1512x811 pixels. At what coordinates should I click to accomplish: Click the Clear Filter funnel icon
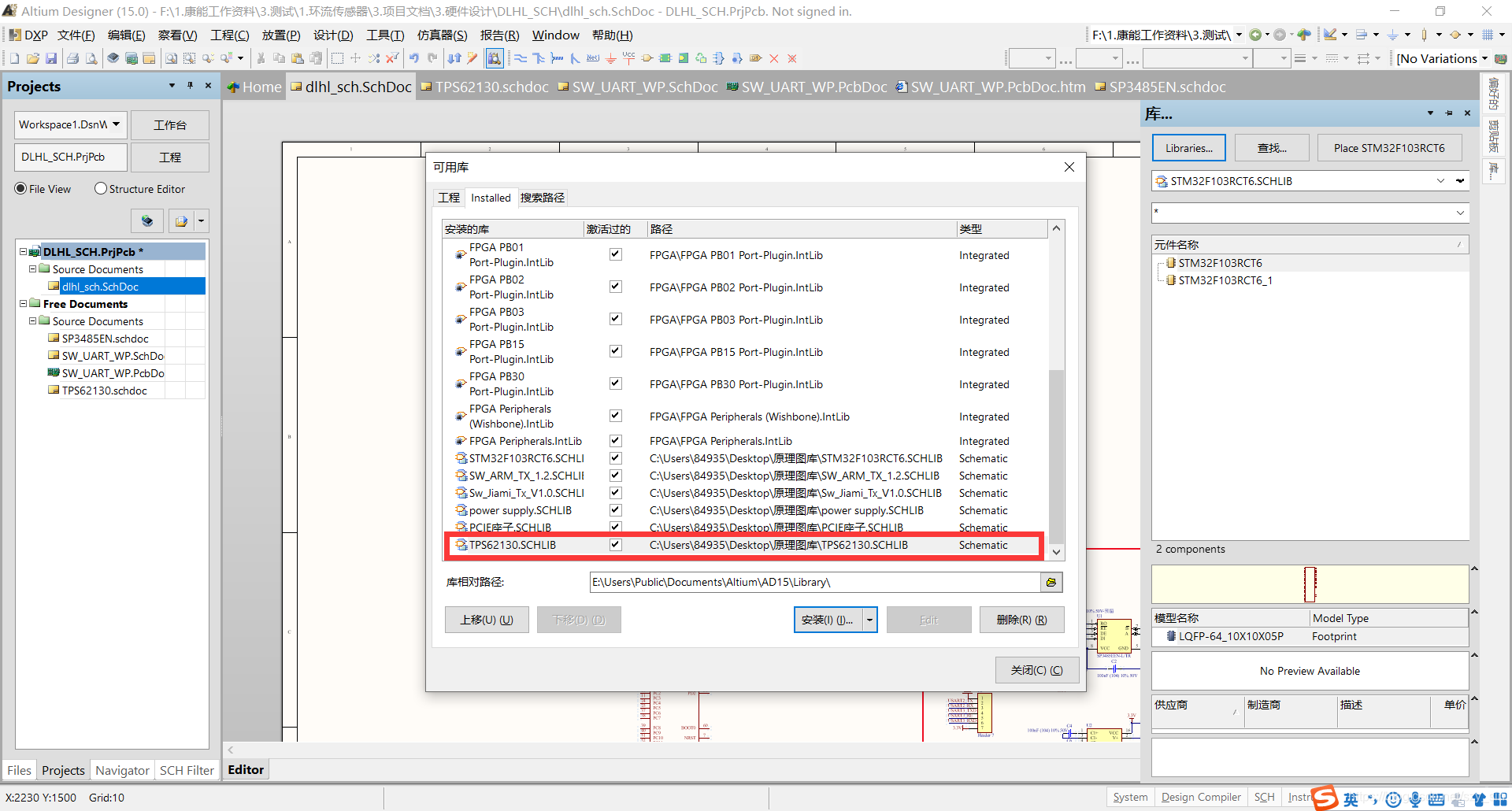391,58
